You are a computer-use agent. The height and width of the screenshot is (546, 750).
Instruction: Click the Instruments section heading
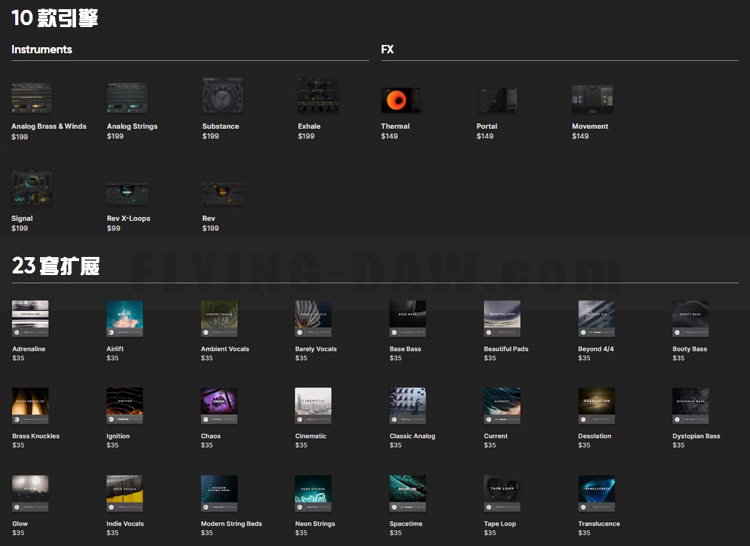tap(42, 49)
